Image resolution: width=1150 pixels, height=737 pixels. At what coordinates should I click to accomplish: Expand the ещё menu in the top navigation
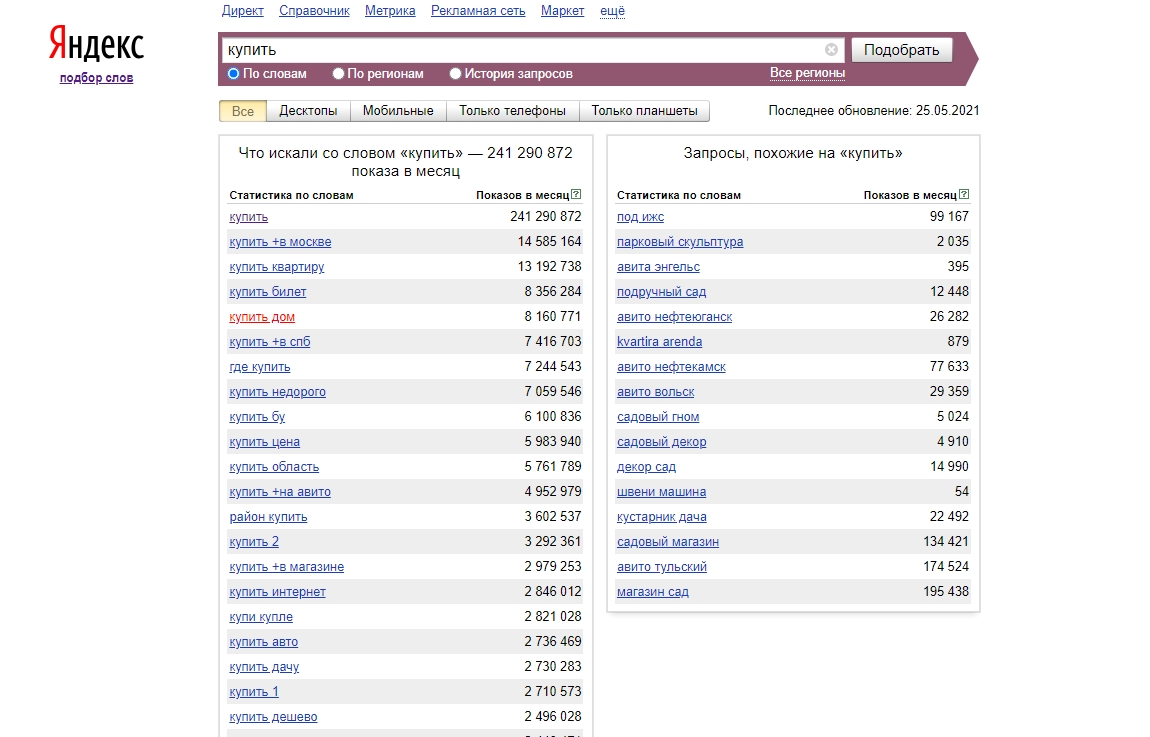[612, 11]
